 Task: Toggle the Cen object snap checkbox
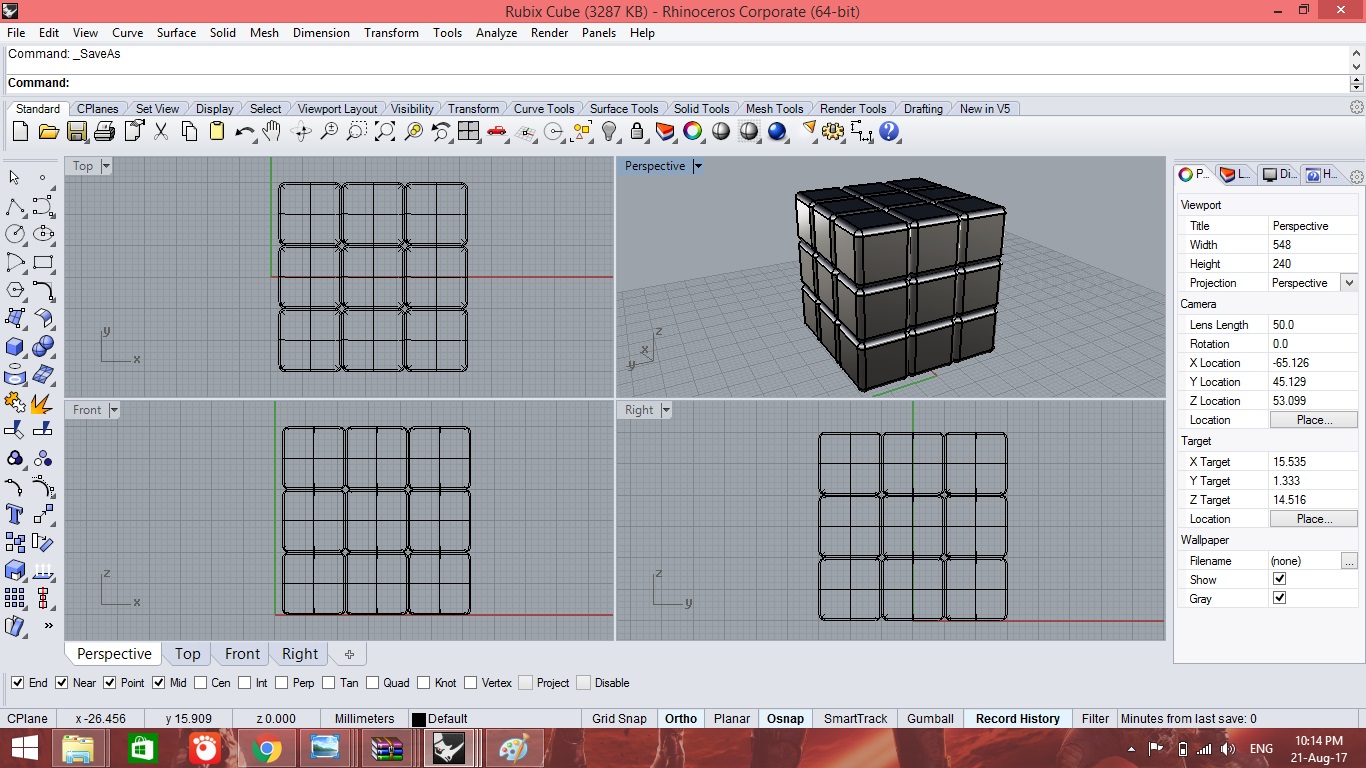tap(201, 683)
